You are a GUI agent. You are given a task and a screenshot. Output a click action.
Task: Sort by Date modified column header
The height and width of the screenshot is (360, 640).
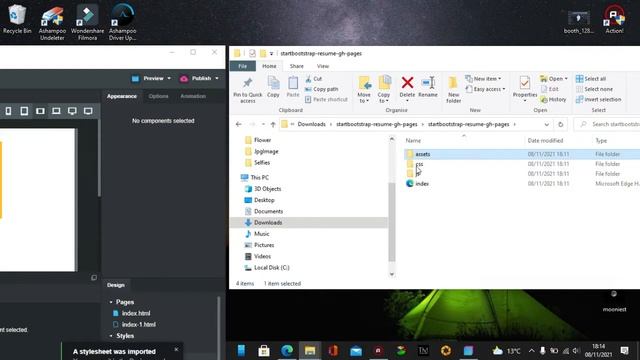pos(545,140)
